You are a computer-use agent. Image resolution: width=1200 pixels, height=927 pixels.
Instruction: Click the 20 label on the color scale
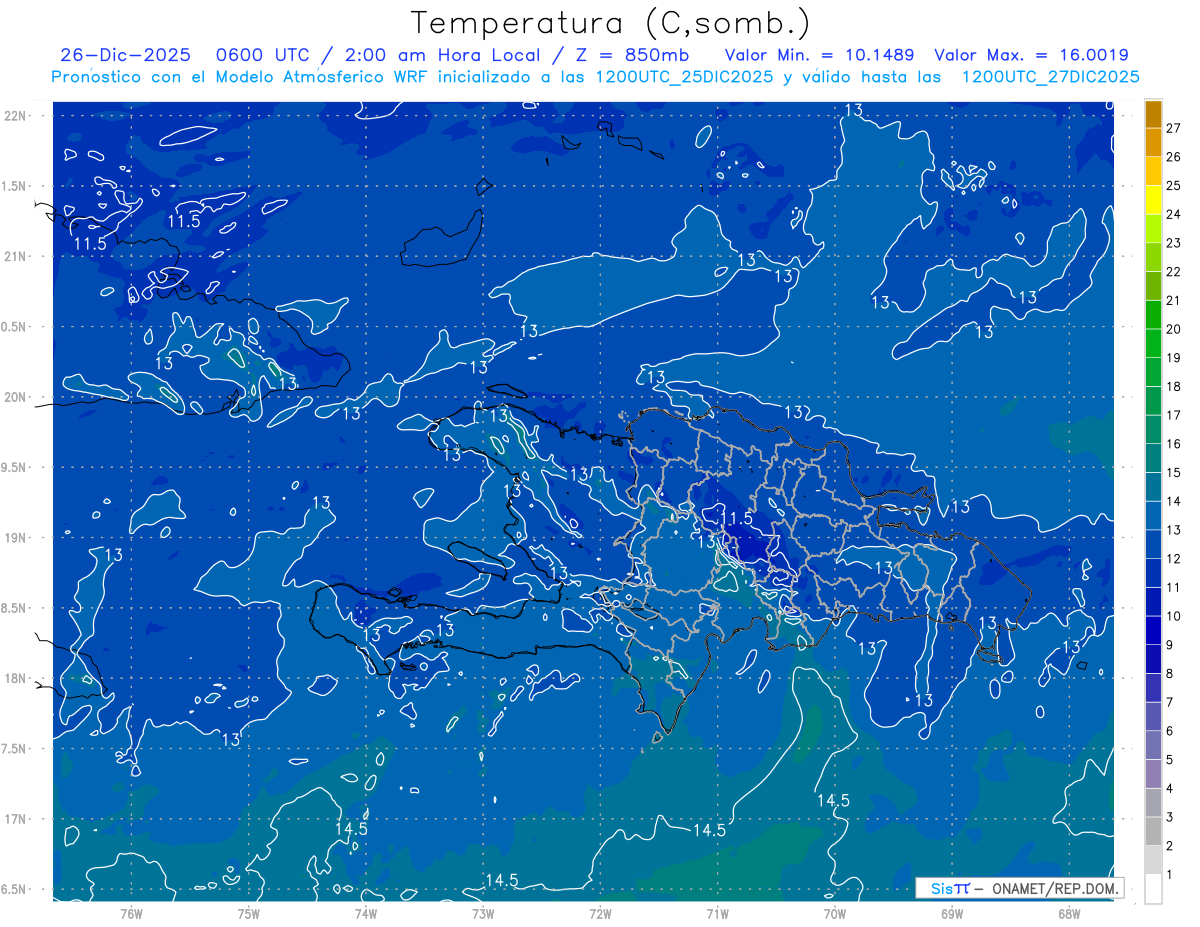point(1173,329)
